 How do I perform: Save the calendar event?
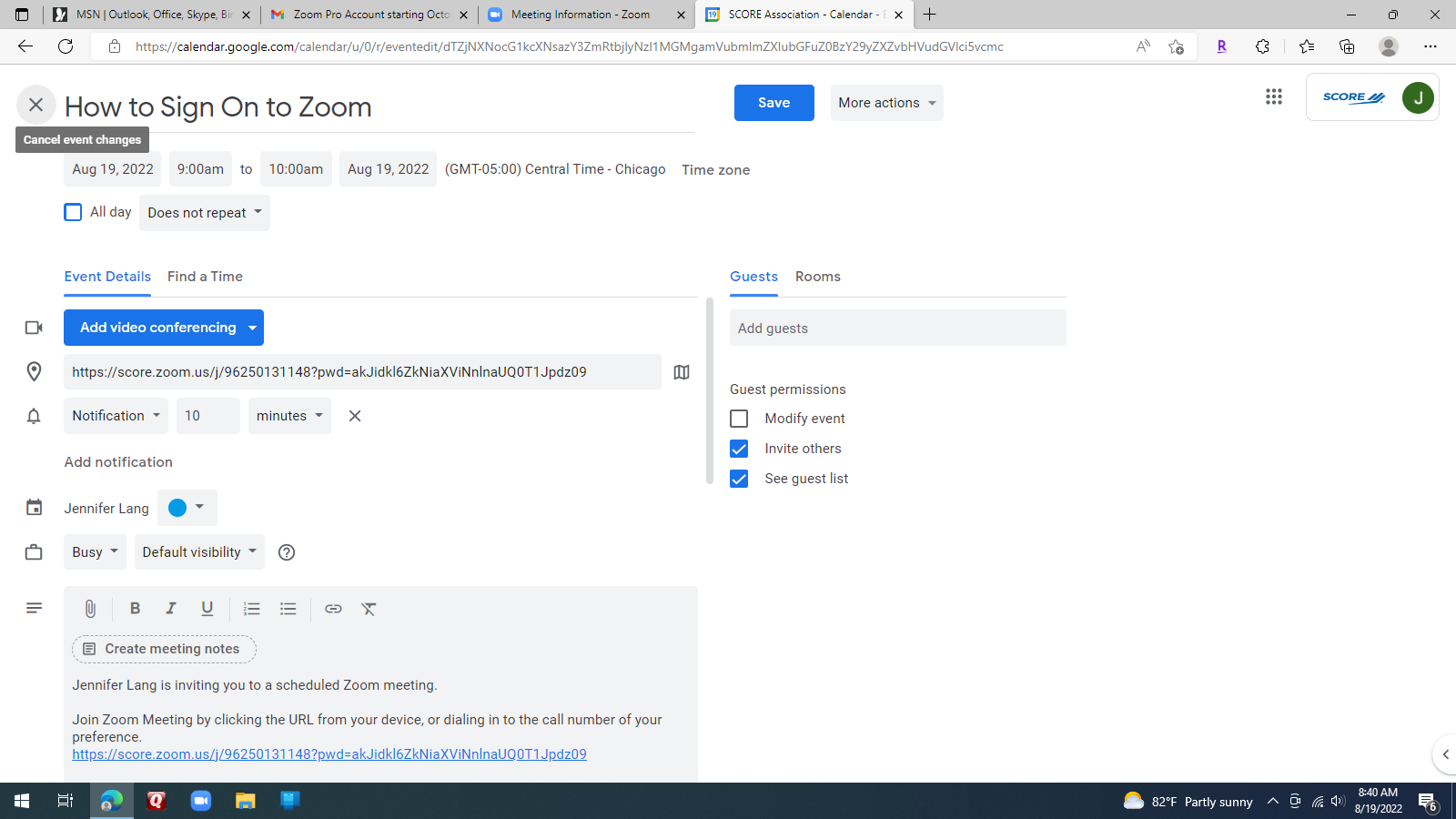(x=774, y=103)
